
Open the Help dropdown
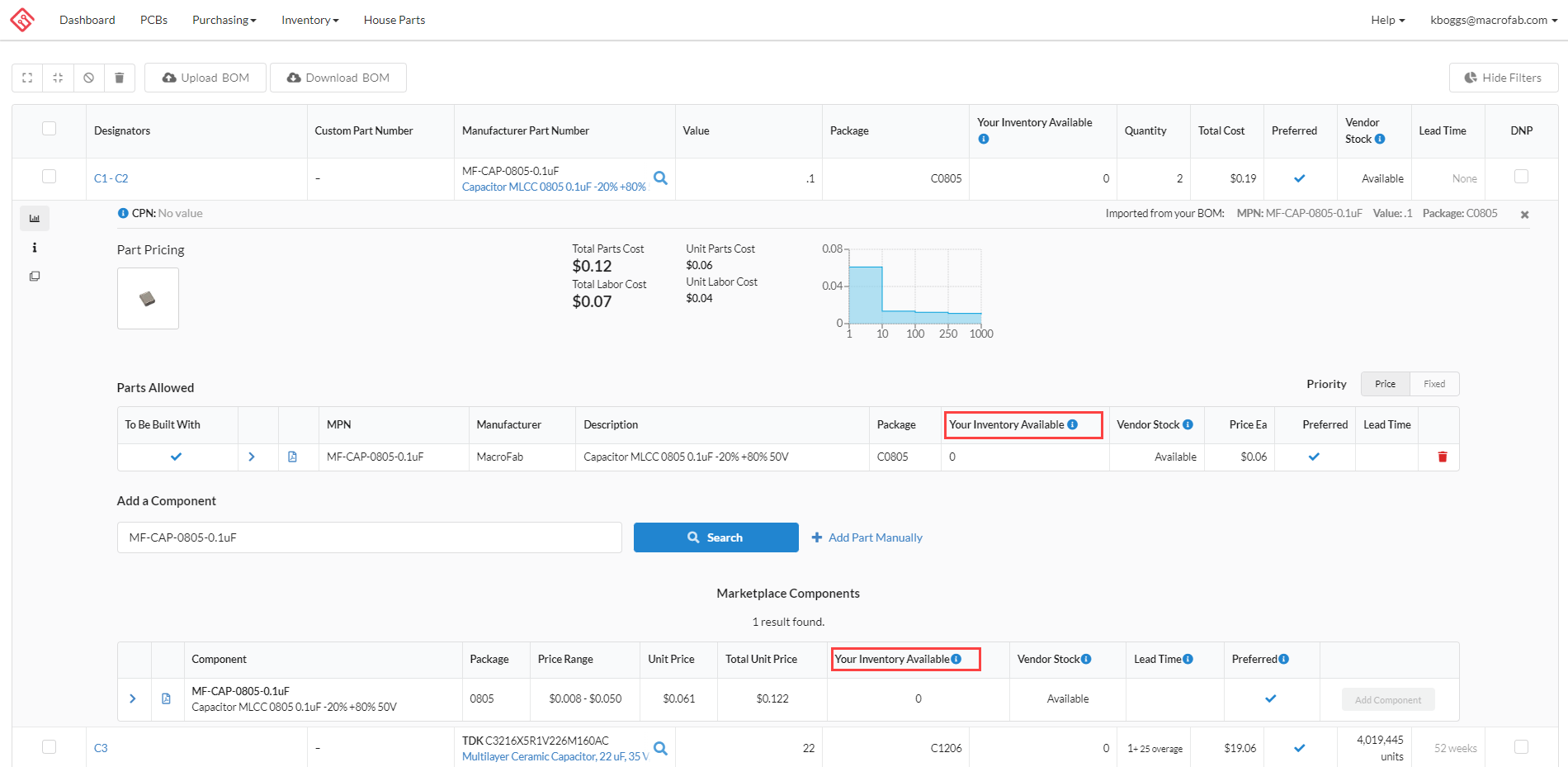[1387, 20]
